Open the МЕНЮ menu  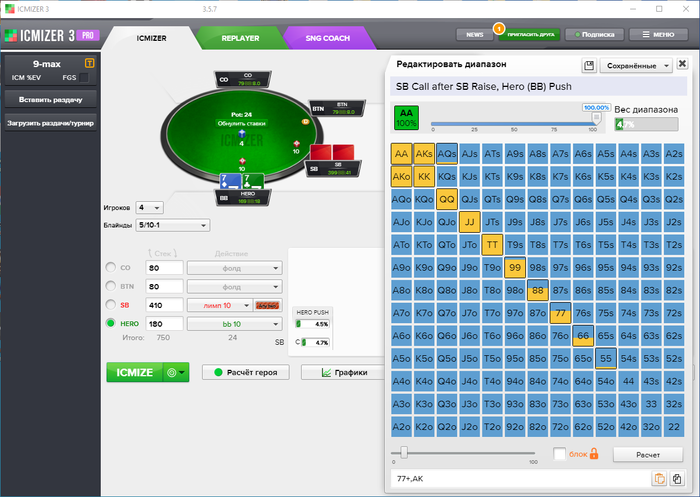pos(658,34)
